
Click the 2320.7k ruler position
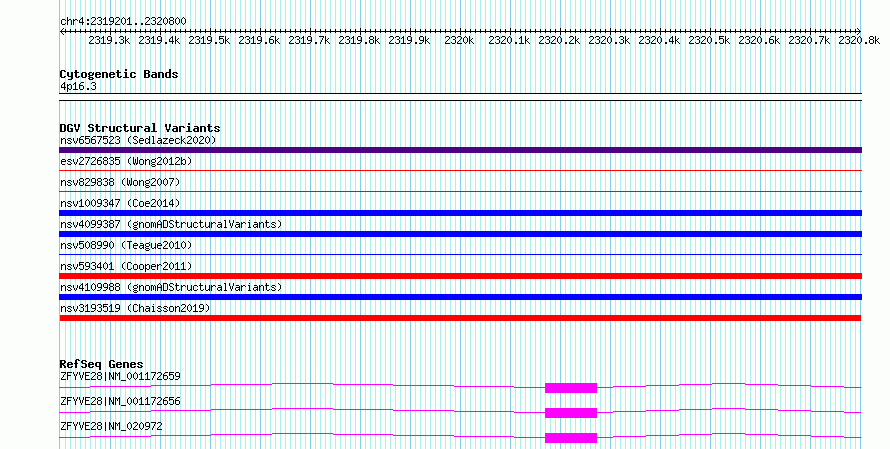(x=809, y=40)
